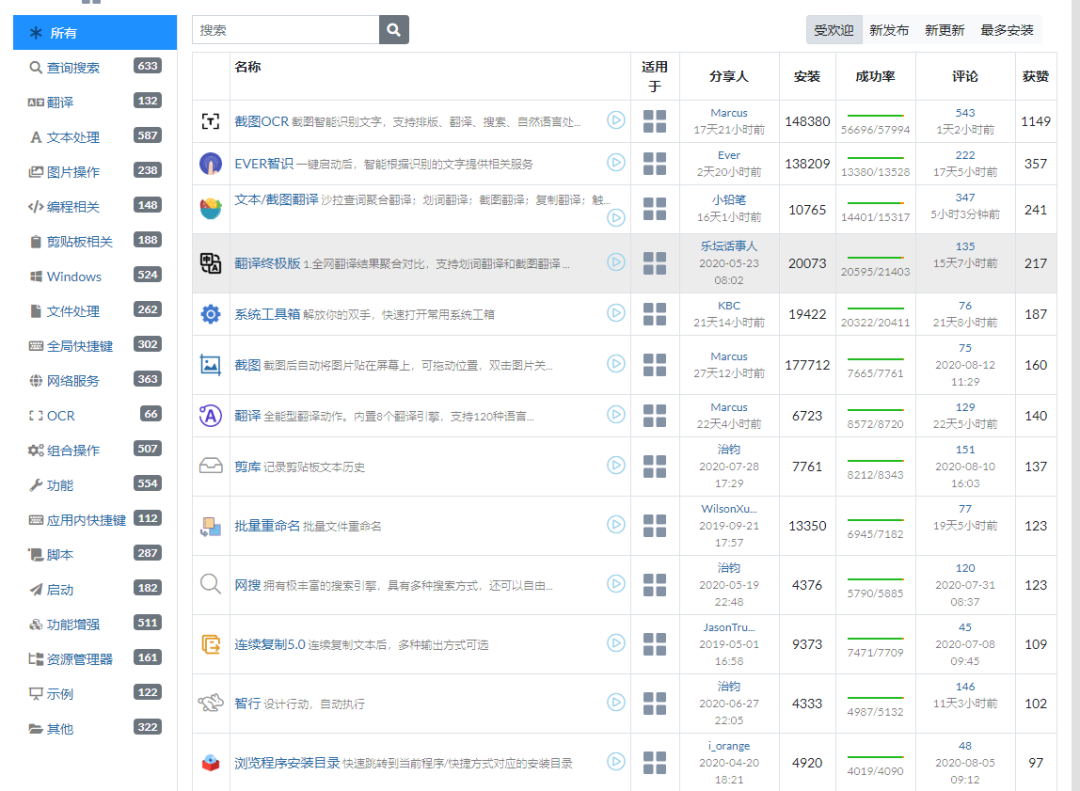The height and width of the screenshot is (791, 1080).
Task: Click the magnifier search button
Action: (x=394, y=30)
